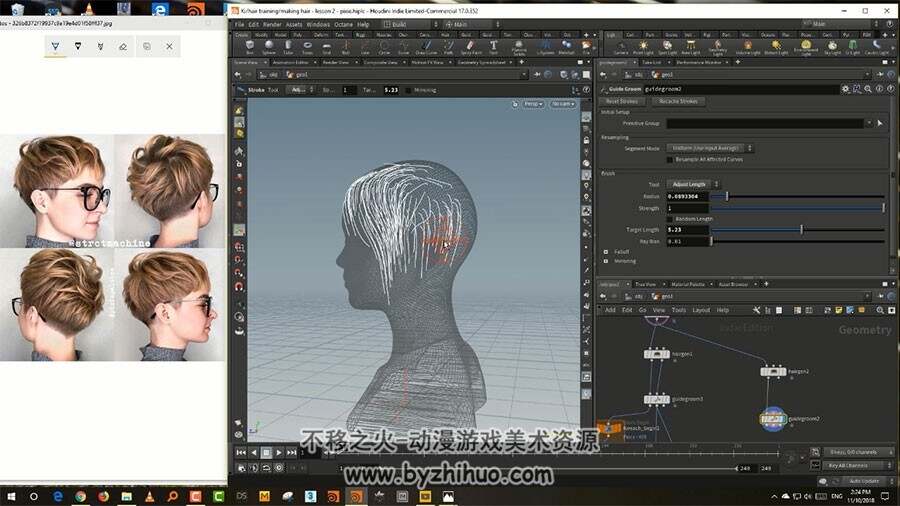Click the Reset Strokes button
The width and height of the screenshot is (900, 506).
pos(622,101)
